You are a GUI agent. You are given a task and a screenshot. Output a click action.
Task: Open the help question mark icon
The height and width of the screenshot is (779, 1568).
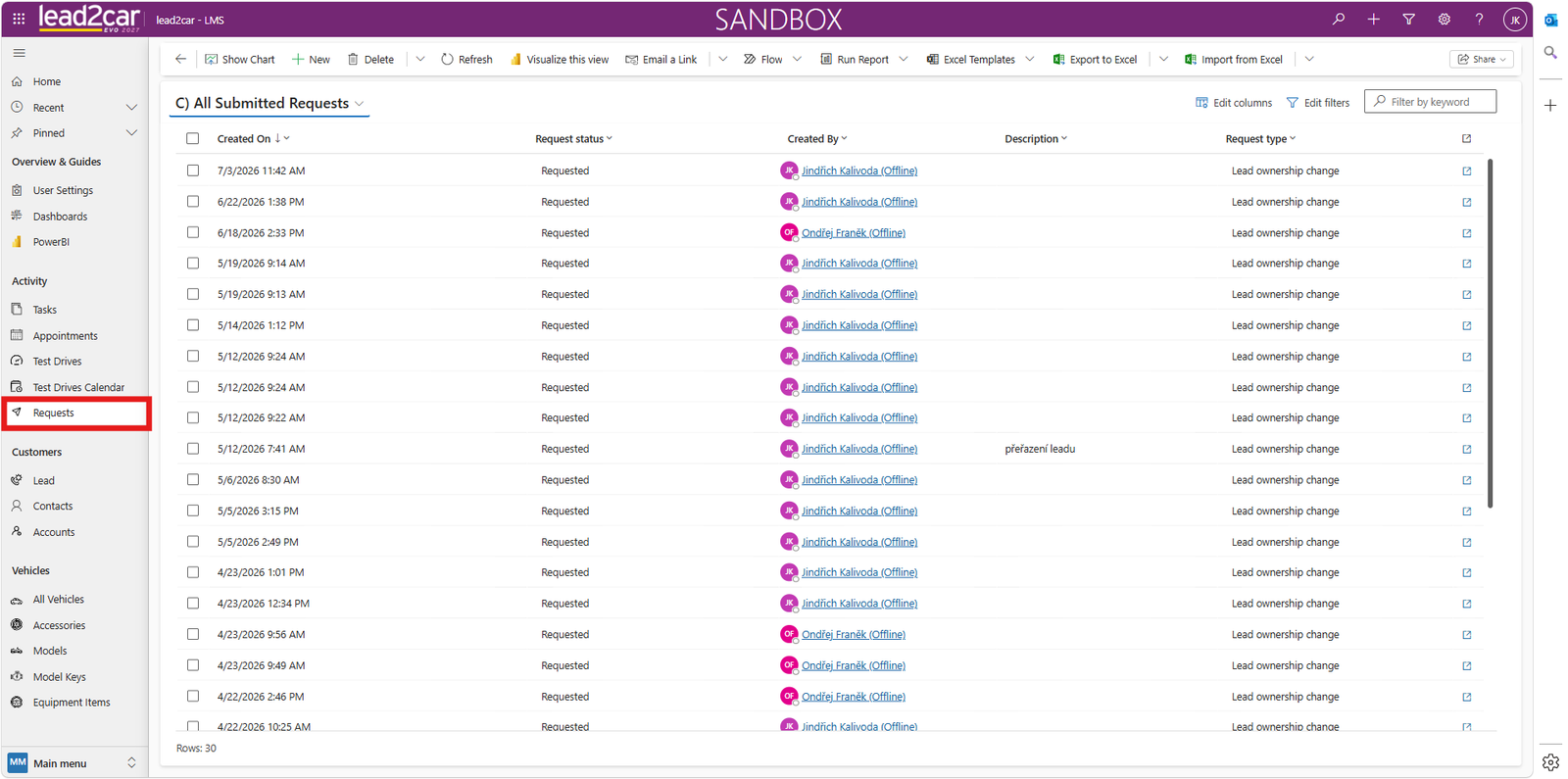click(1480, 19)
